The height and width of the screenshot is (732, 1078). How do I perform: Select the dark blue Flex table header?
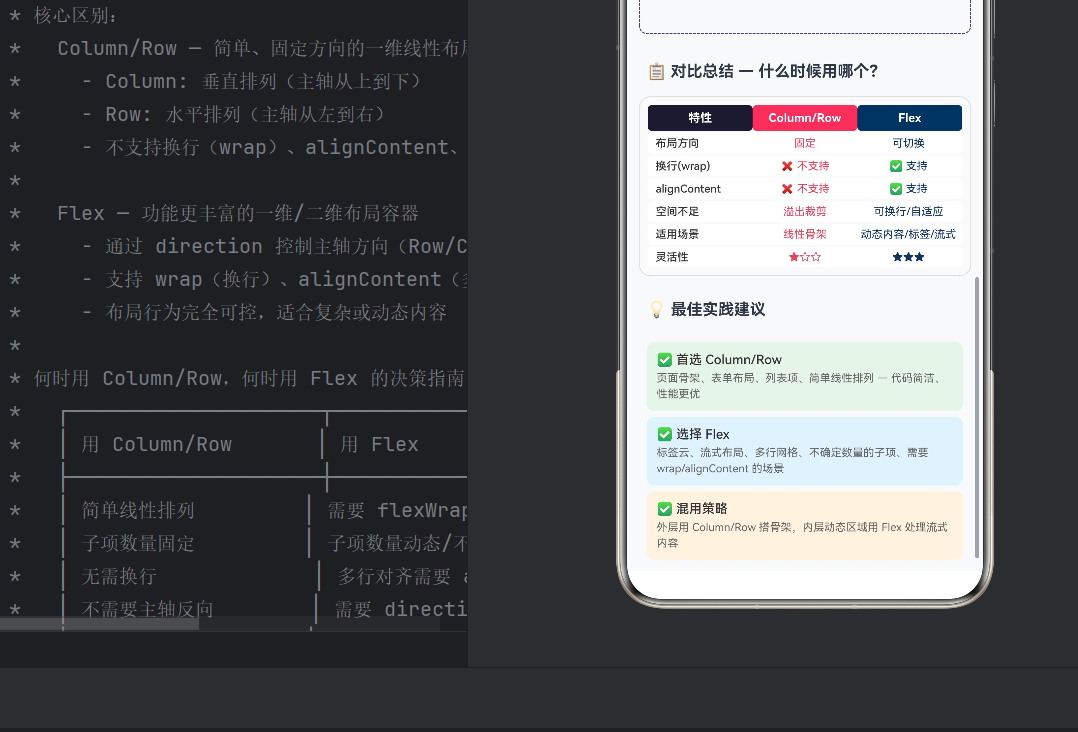pos(910,118)
